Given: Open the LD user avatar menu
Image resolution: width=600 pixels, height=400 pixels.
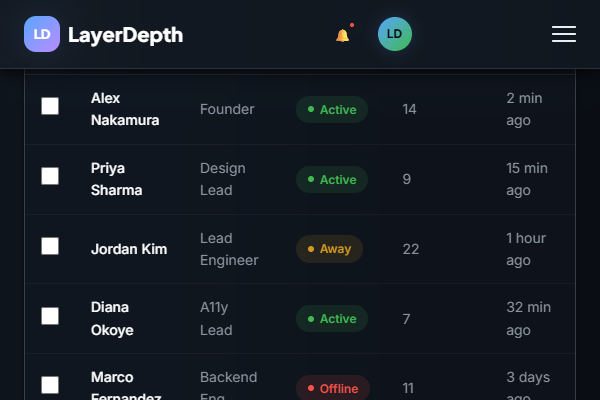Looking at the screenshot, I should pyautogui.click(x=394, y=34).
